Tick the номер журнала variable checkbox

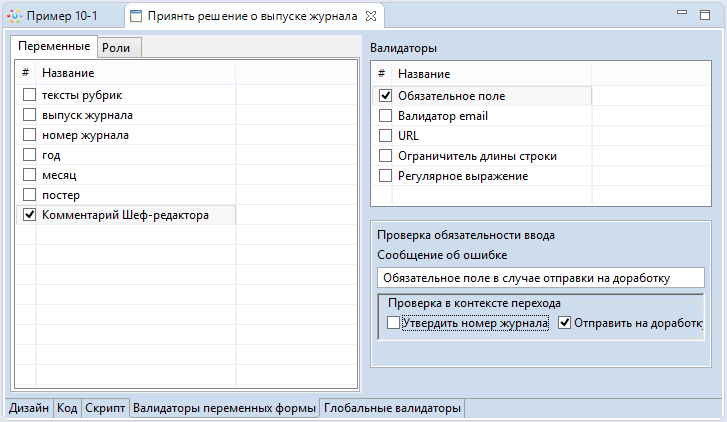pos(29,135)
